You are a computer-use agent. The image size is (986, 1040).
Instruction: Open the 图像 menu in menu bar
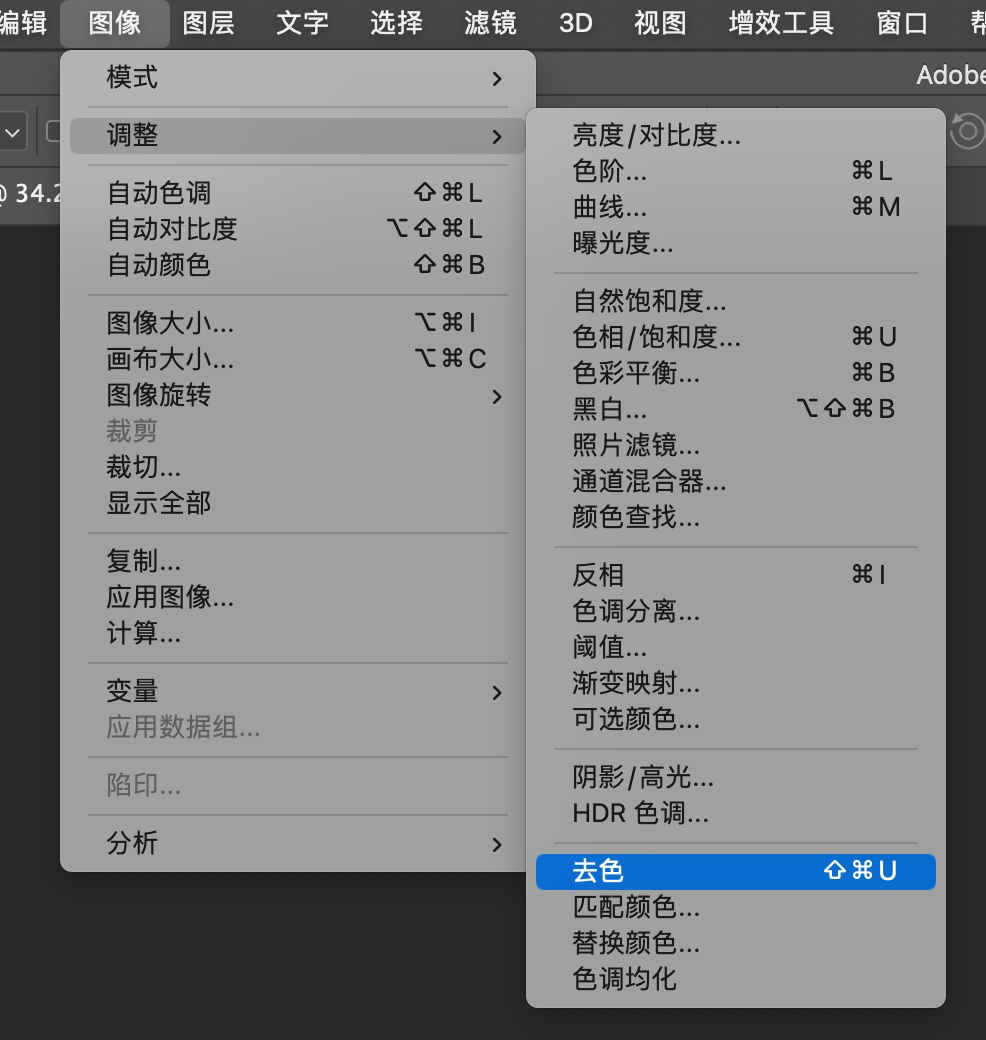(115, 23)
